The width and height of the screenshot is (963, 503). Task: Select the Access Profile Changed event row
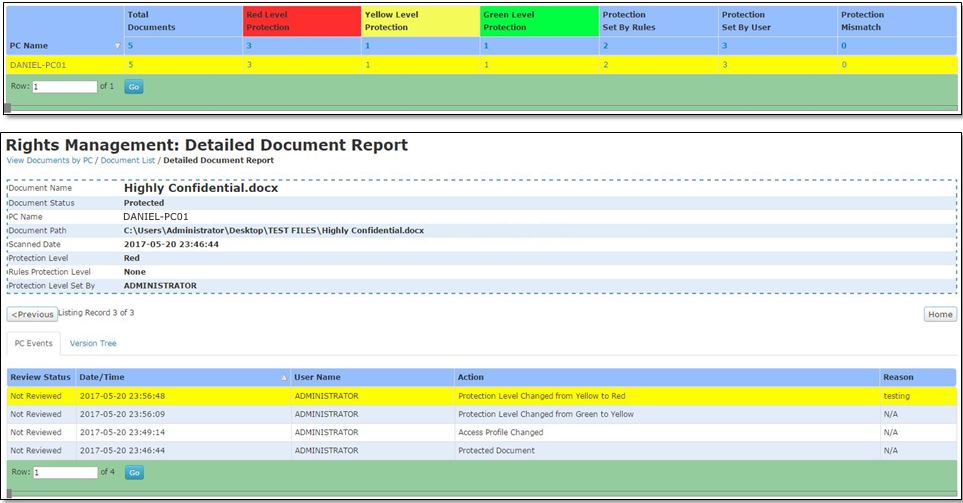click(500, 432)
